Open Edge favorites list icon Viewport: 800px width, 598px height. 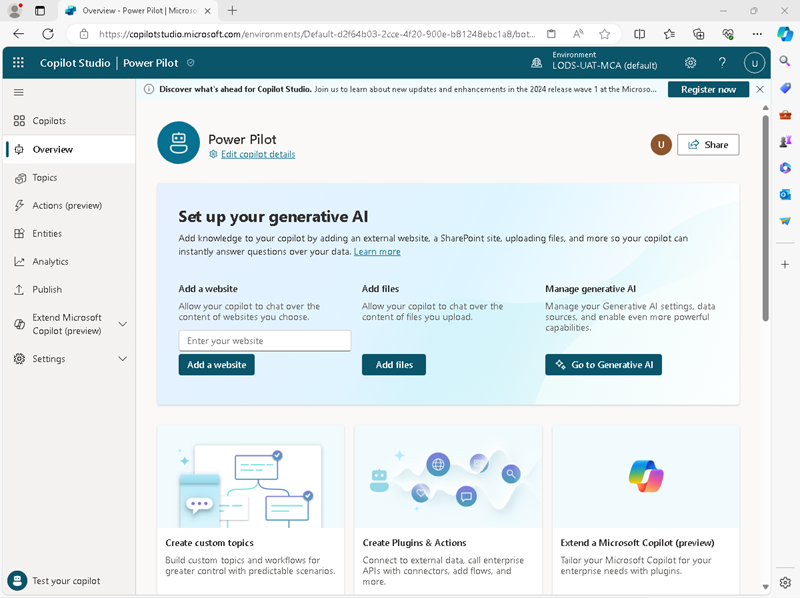tap(669, 34)
